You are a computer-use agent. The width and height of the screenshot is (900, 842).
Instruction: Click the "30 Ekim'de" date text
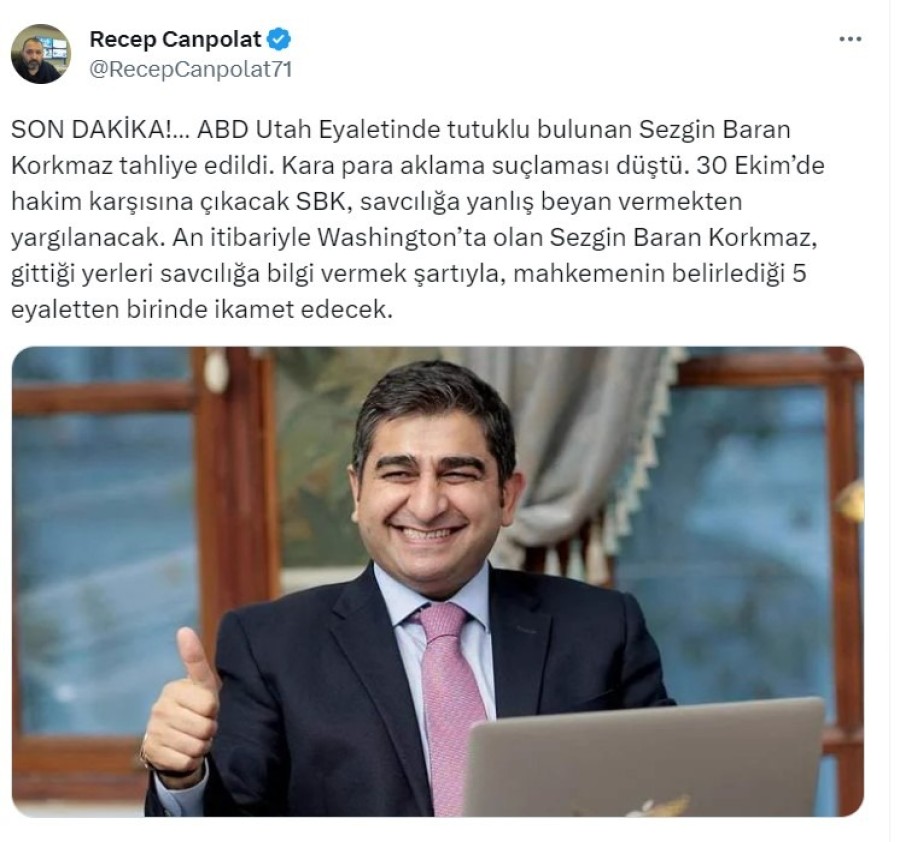(x=761, y=166)
